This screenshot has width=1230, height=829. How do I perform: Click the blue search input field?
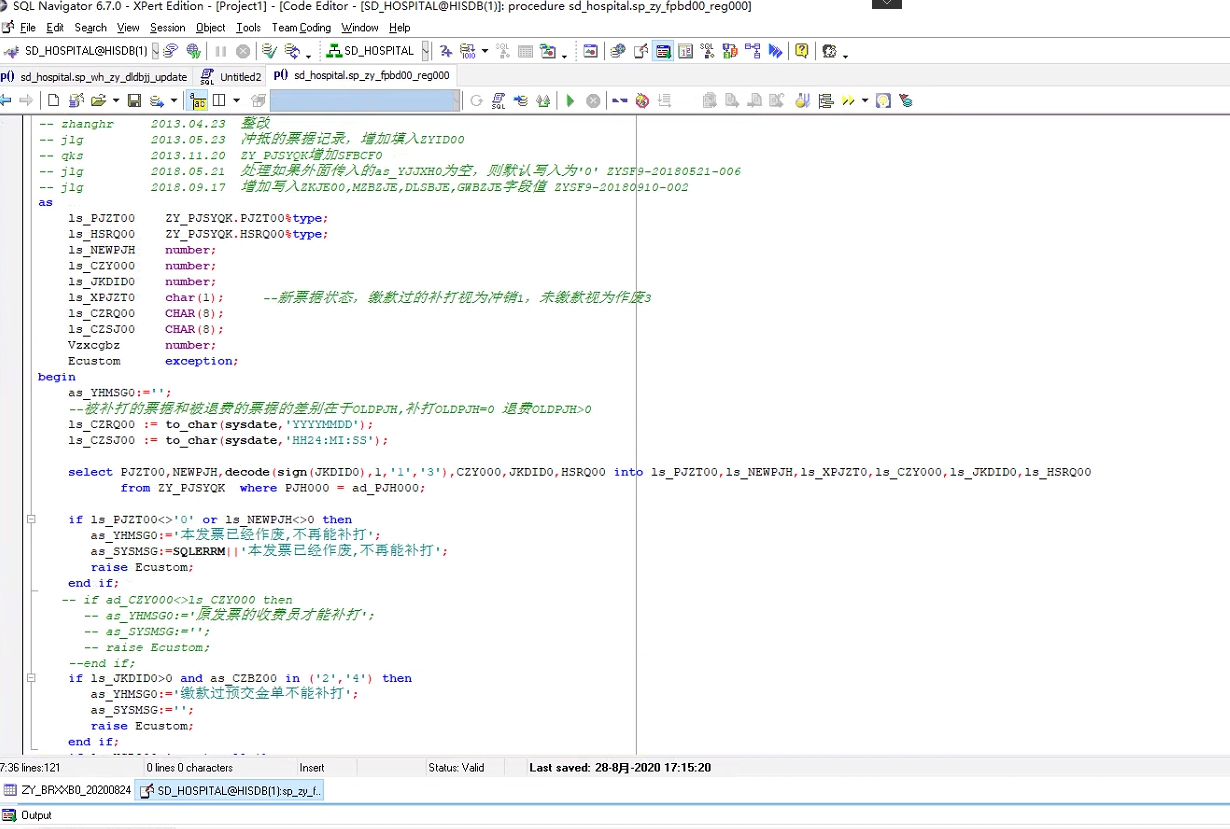(364, 101)
